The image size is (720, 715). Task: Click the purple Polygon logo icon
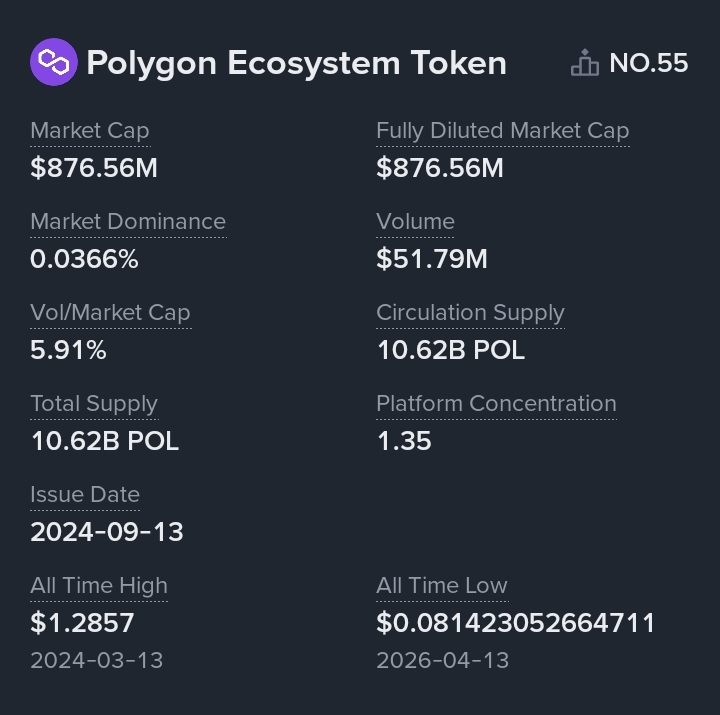53,62
